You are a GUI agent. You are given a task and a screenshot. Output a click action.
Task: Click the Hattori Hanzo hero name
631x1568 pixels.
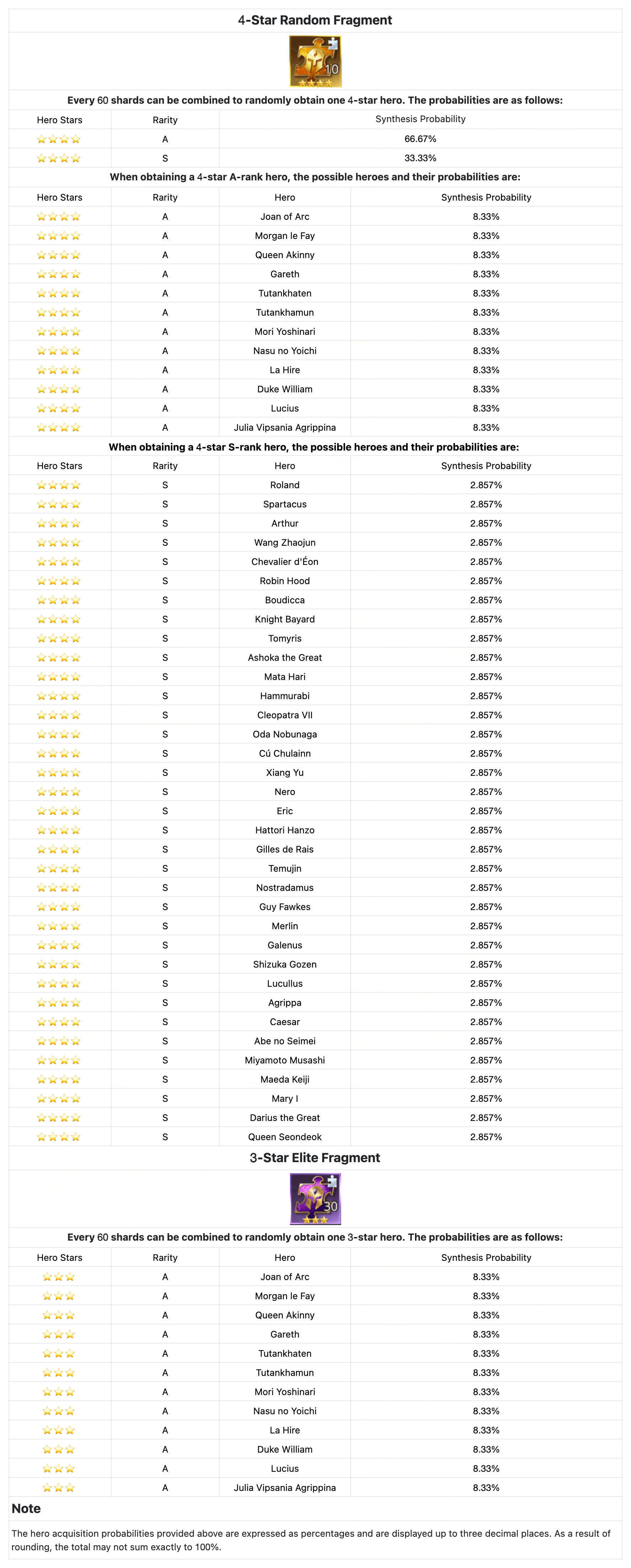285,830
